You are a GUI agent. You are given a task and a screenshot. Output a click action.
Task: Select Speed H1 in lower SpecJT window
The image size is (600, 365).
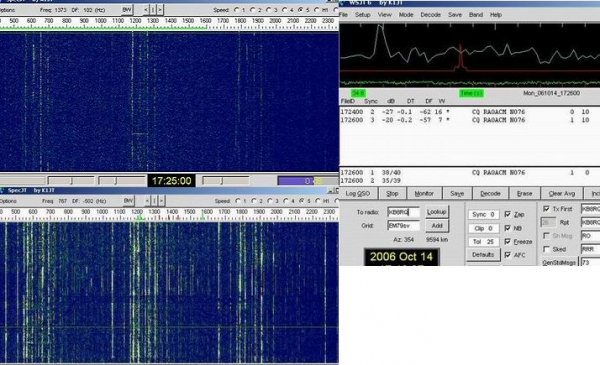318,200
